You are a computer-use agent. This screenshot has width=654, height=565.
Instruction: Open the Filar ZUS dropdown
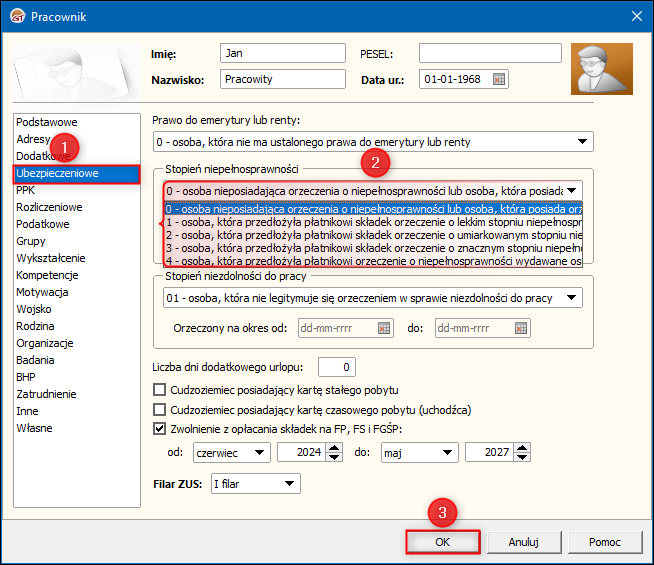pyautogui.click(x=289, y=484)
